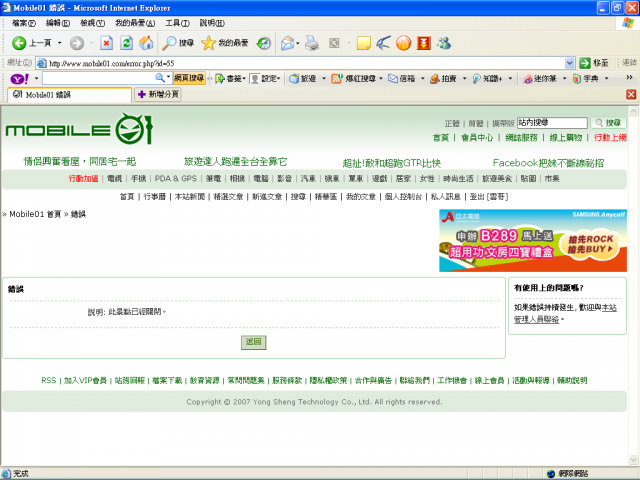Open the magnifier Search (搜尋) pane in IE toolbar
The width and height of the screenshot is (640, 480).
[178, 43]
